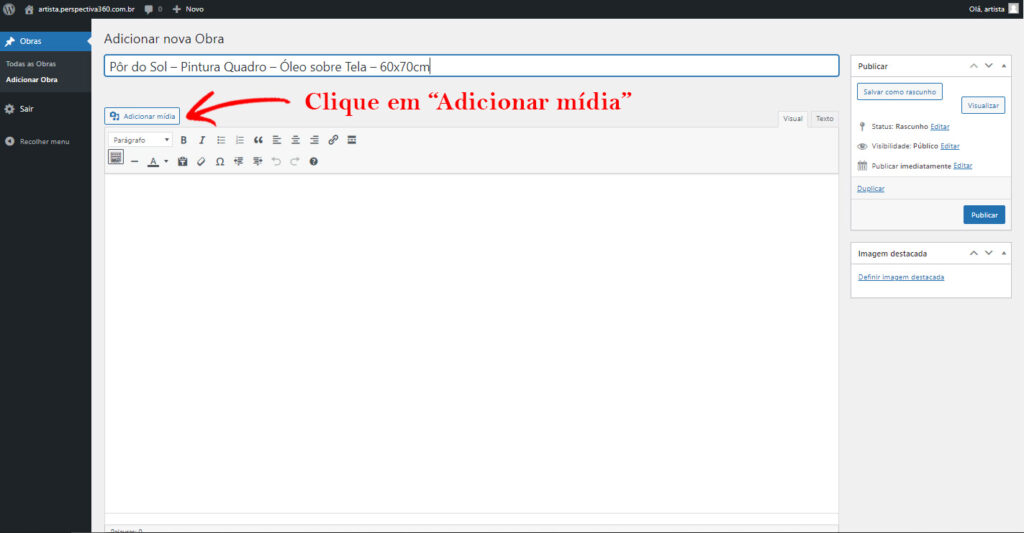Screen dimensions: 1024x533
Task: Open Todas as Obras in the sidebar
Action: click(x=31, y=64)
